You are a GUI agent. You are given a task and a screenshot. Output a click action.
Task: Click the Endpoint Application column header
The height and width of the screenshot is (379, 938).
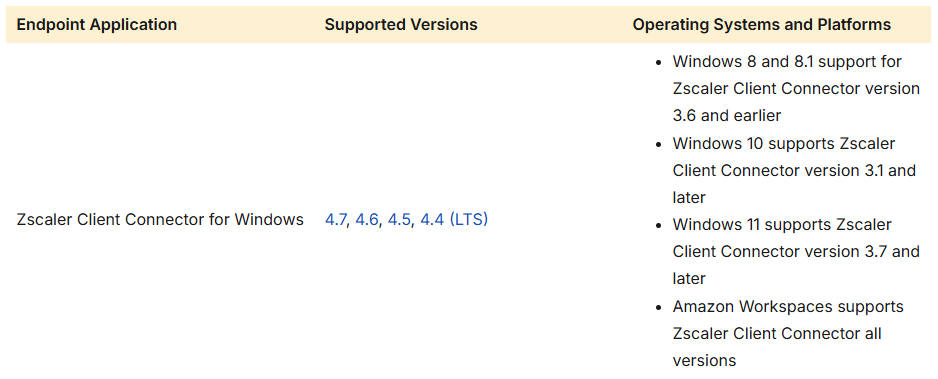(x=96, y=25)
